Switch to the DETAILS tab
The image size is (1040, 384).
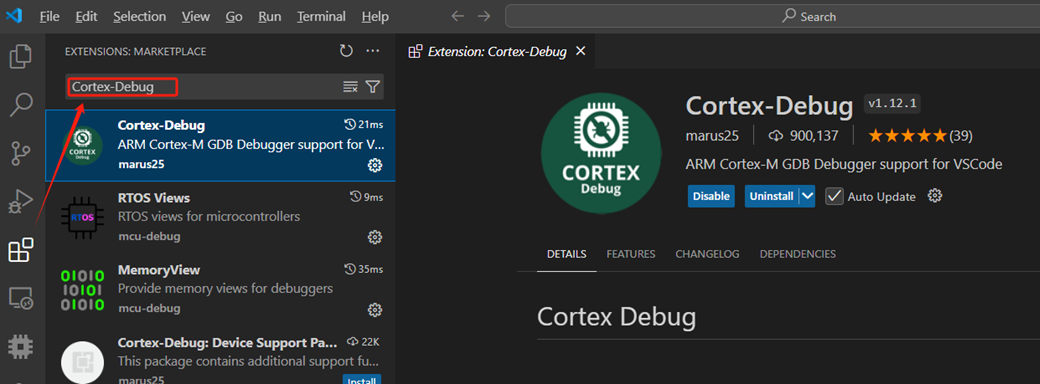[566, 254]
